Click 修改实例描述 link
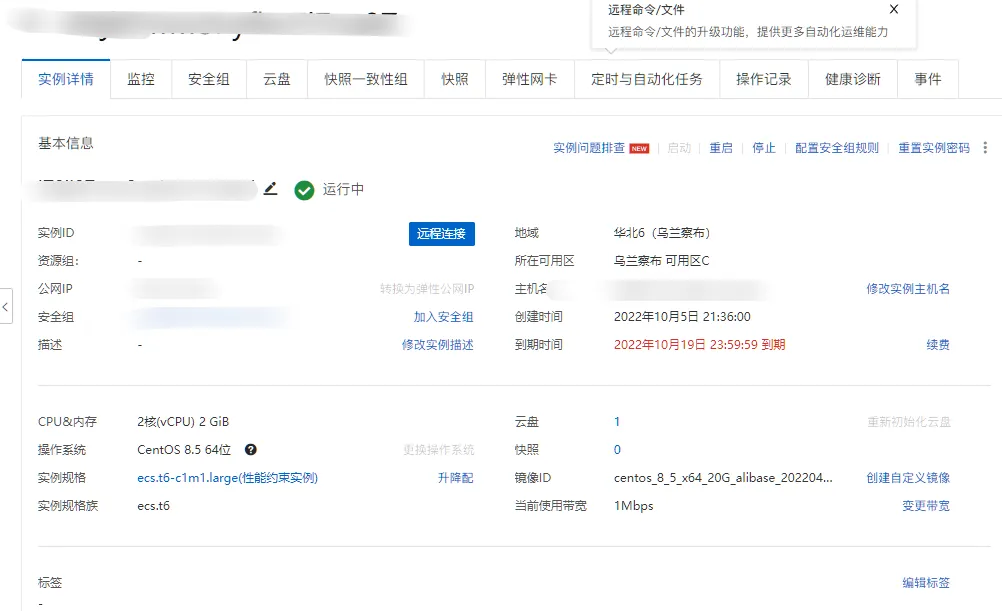 coord(437,344)
